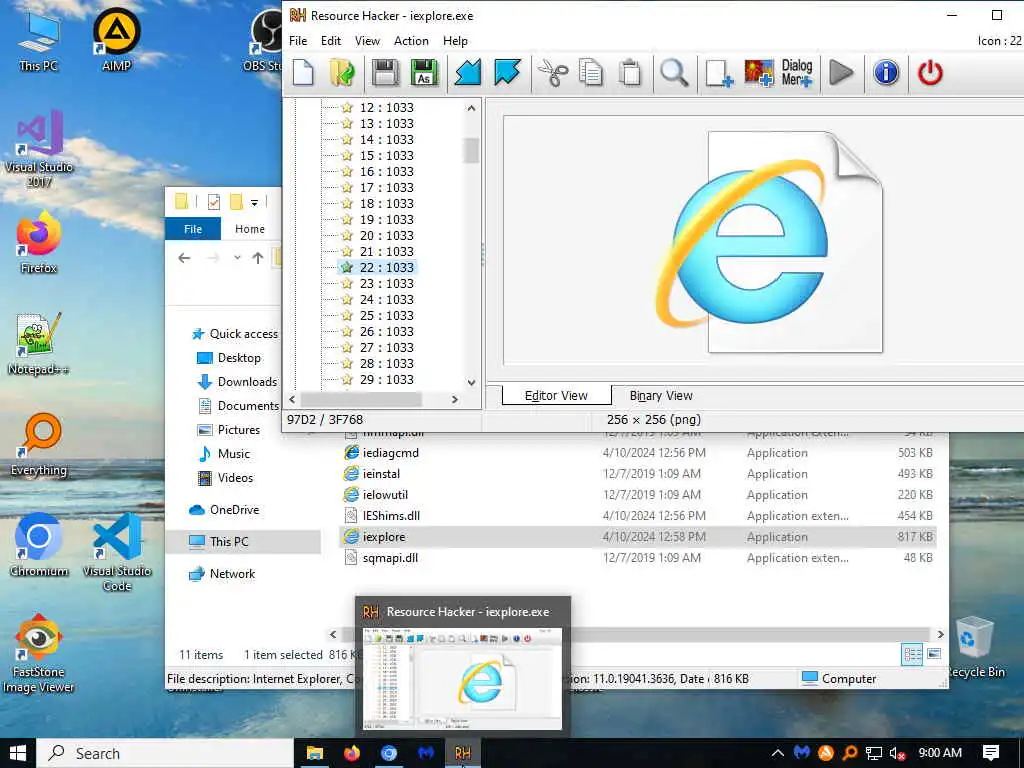Open the notification center icon

tap(991, 753)
